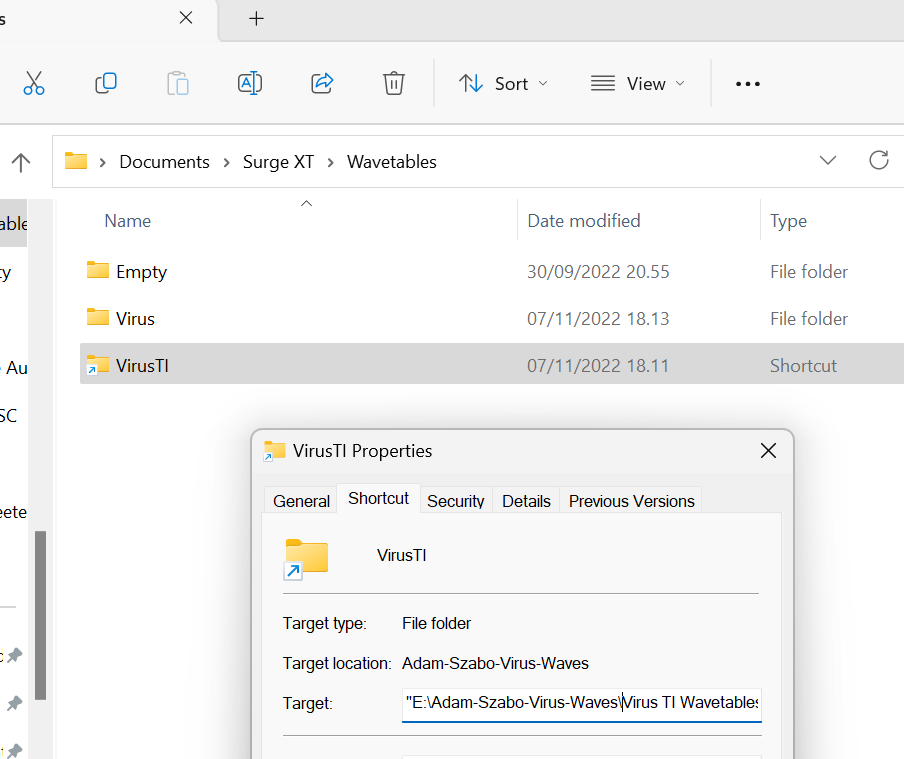This screenshot has width=904, height=759.
Task: Switch to the General tab
Action: [x=301, y=501]
